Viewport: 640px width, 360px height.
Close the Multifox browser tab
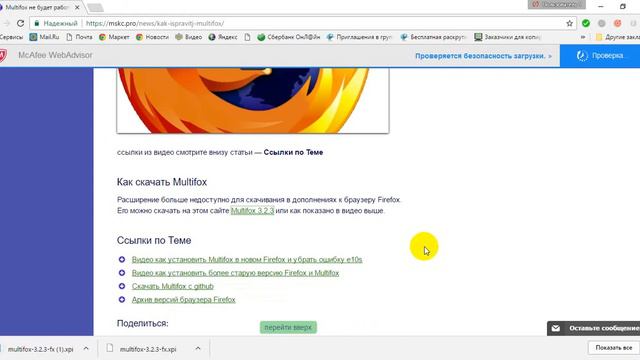click(77, 7)
